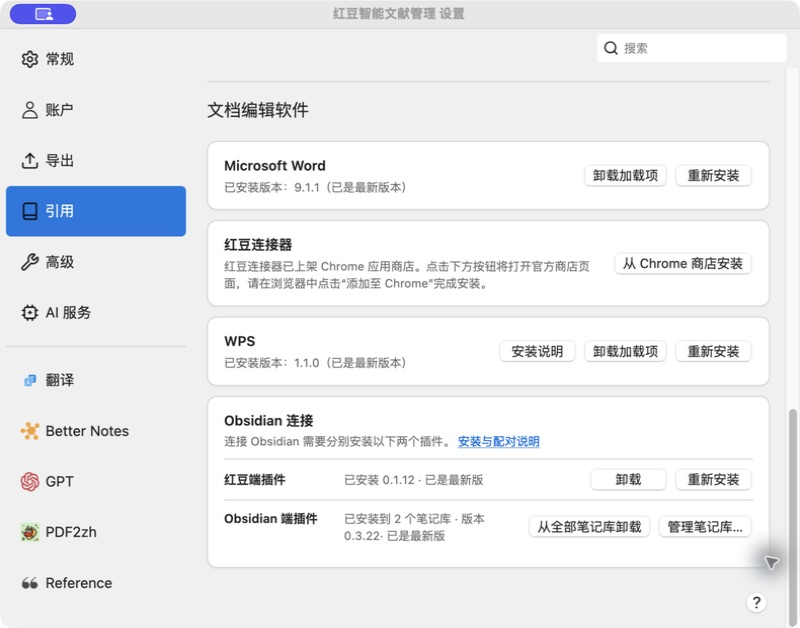Click the 已安装版本：1.1.0 text
The image size is (800, 628).
click(x=315, y=363)
